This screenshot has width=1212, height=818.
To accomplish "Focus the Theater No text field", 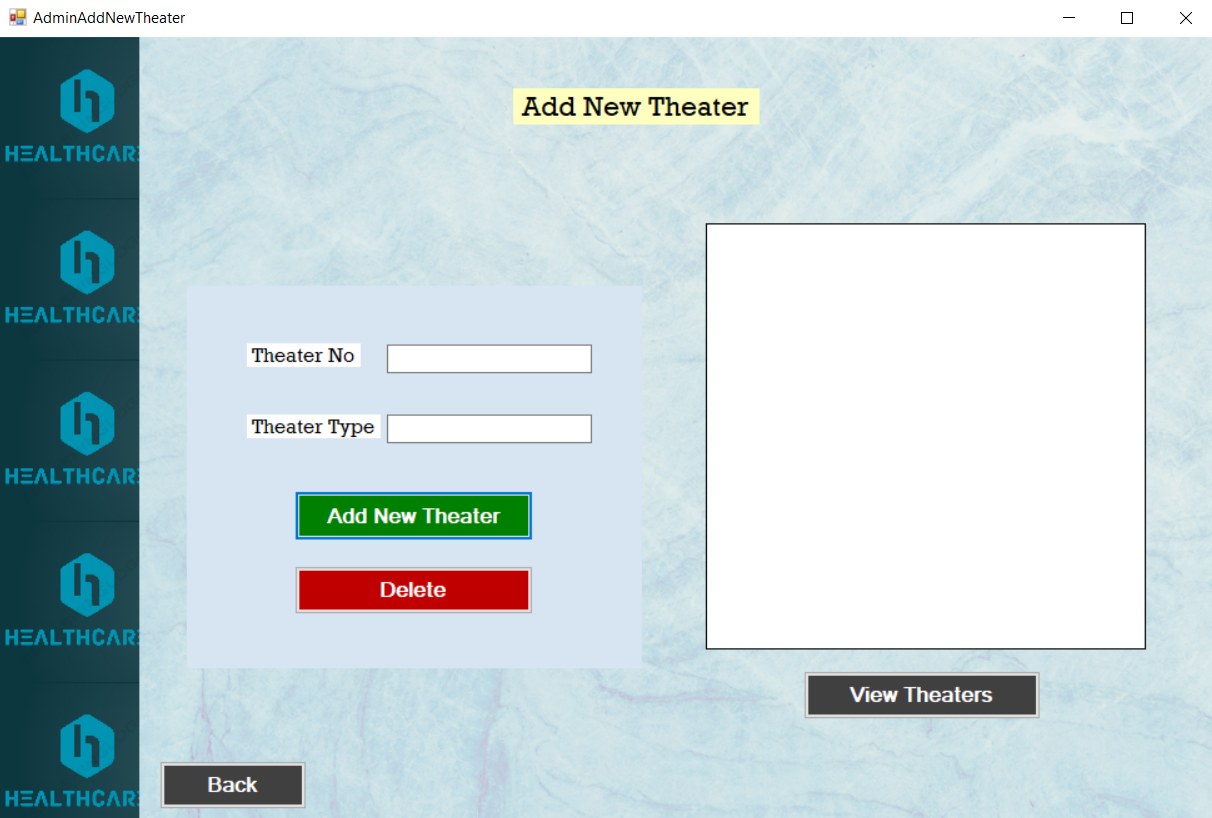I will coord(489,359).
